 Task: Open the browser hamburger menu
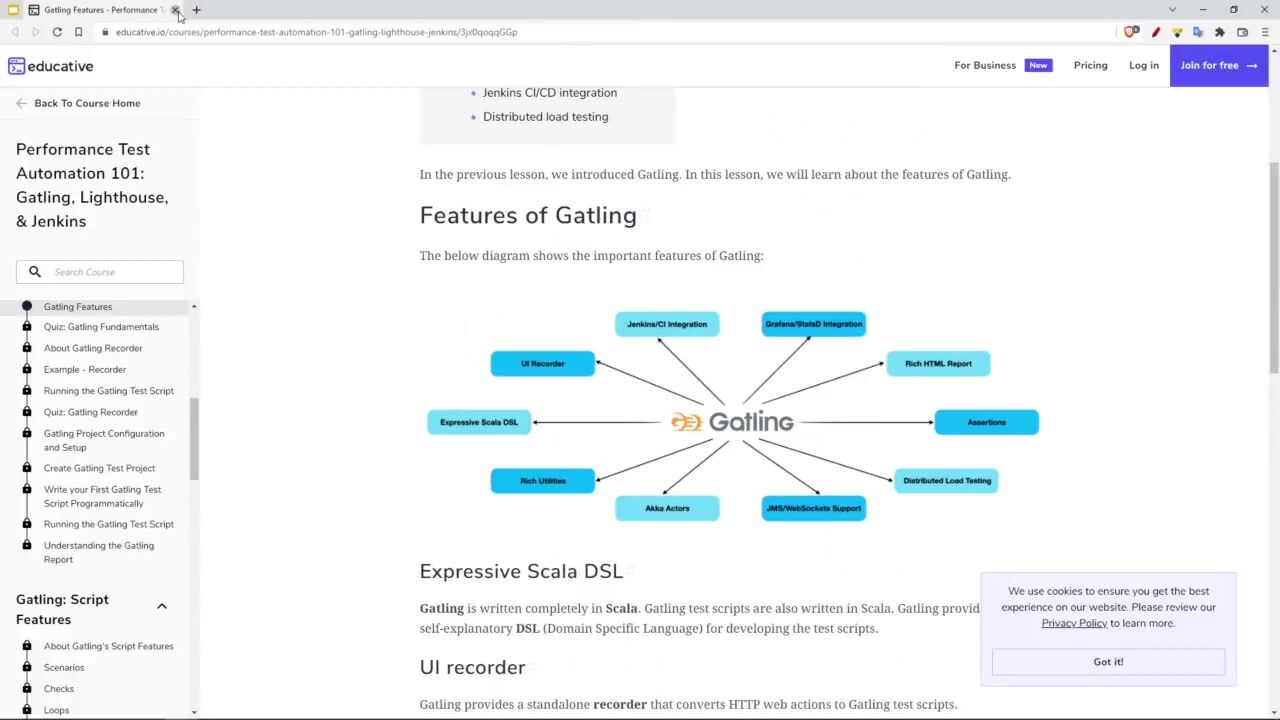click(x=1264, y=32)
